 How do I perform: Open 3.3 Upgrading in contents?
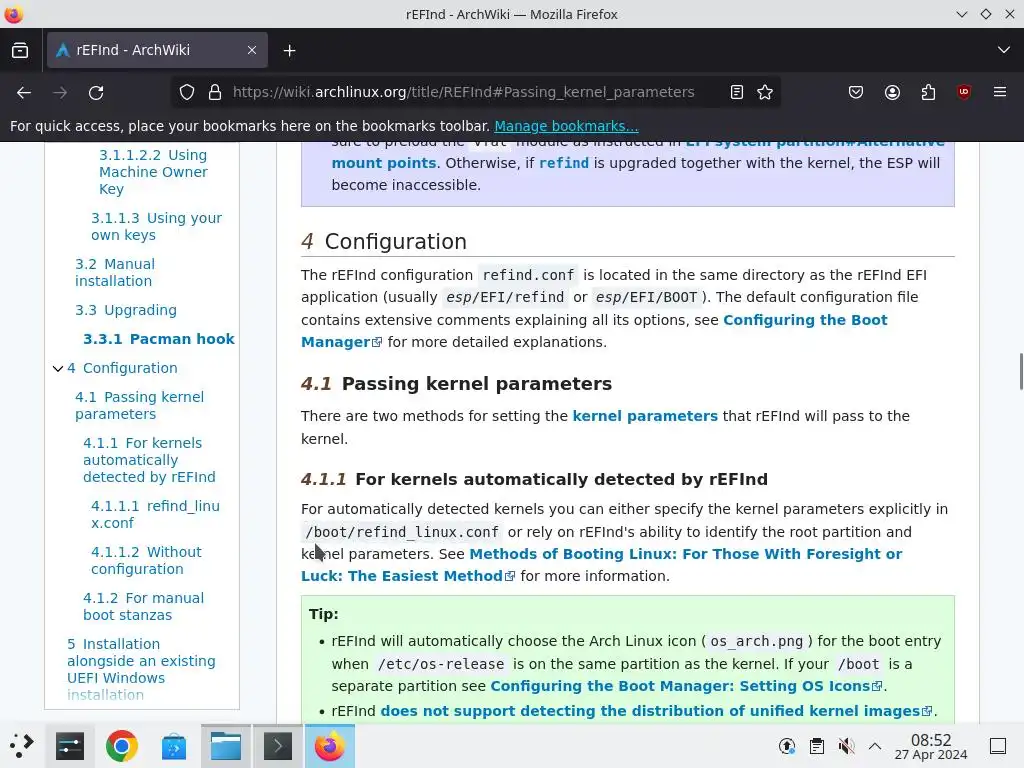[x=126, y=310]
